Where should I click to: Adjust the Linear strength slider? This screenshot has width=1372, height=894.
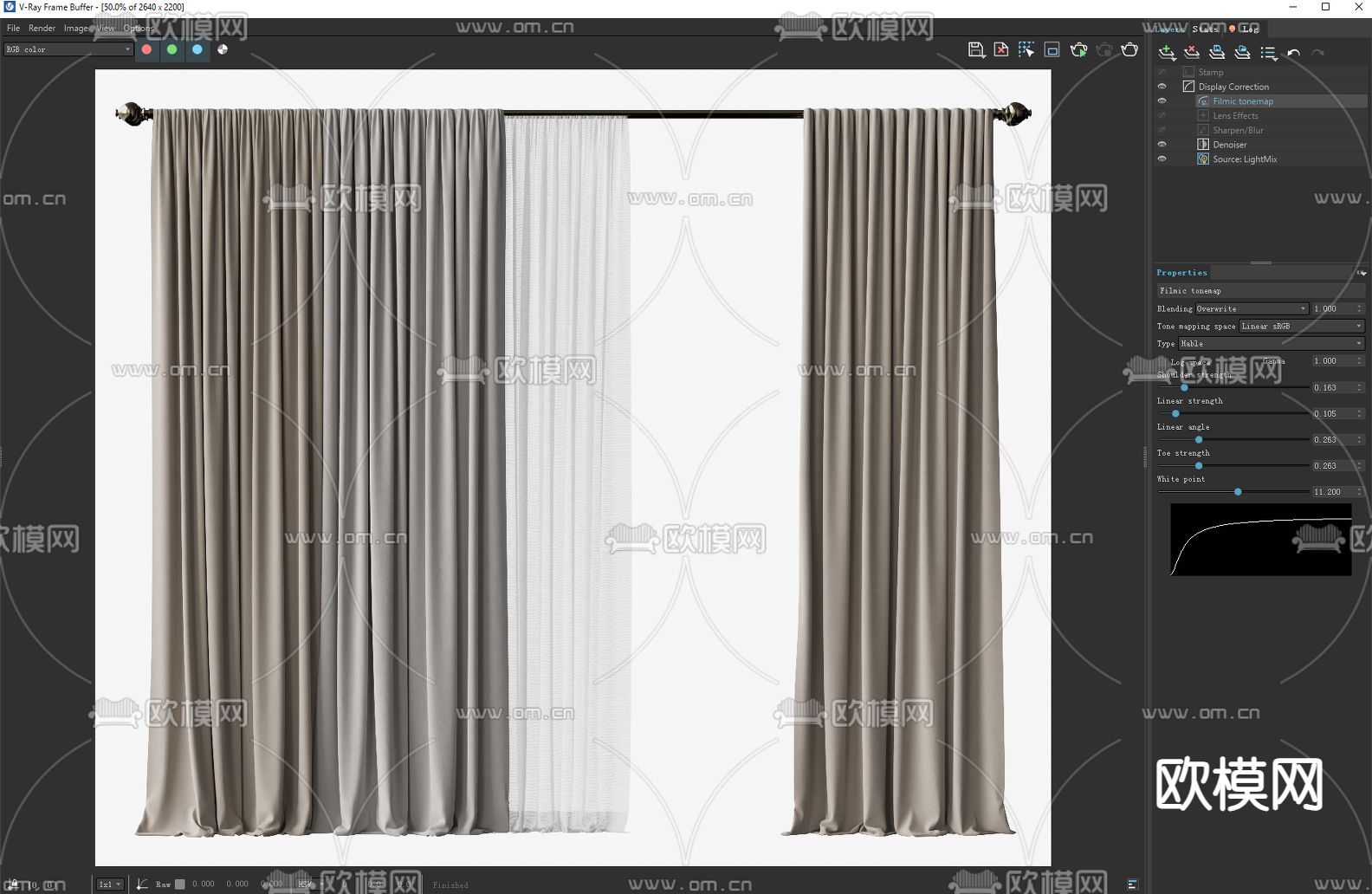point(1175,413)
